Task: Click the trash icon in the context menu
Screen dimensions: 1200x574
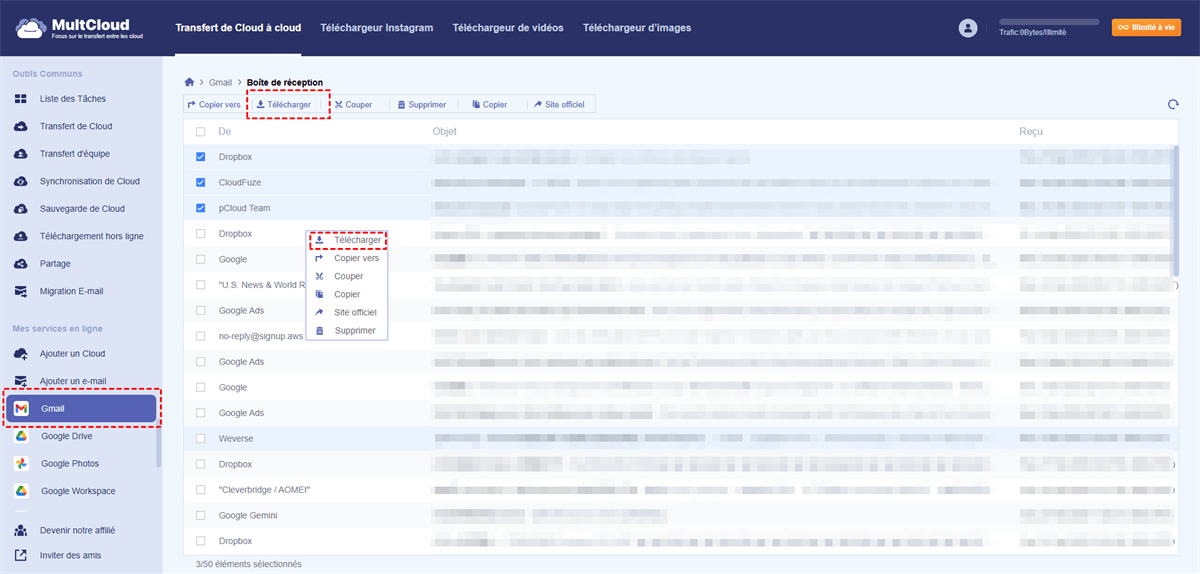Action: tap(319, 330)
